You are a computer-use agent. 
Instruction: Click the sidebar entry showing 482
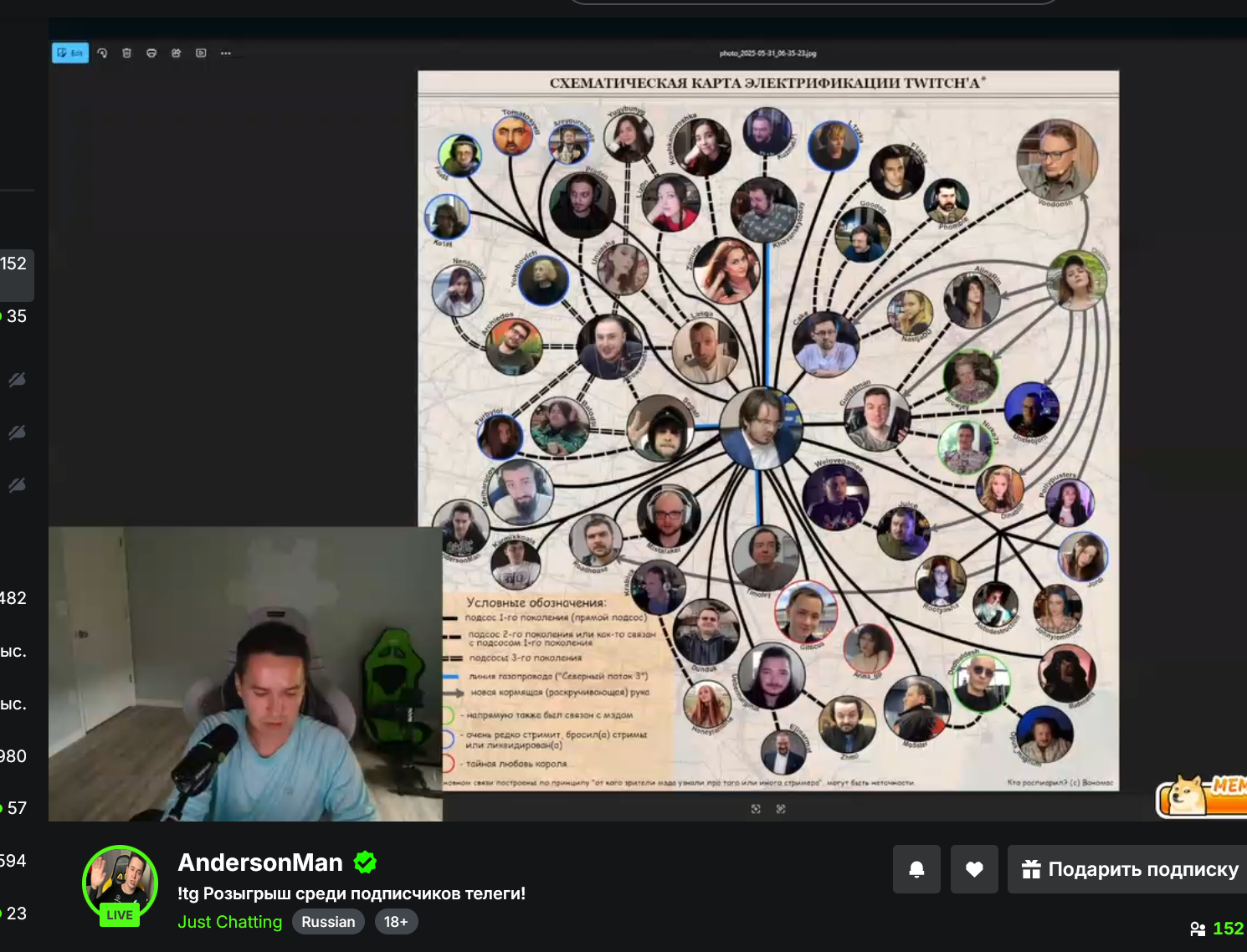pyautogui.click(x=13, y=598)
